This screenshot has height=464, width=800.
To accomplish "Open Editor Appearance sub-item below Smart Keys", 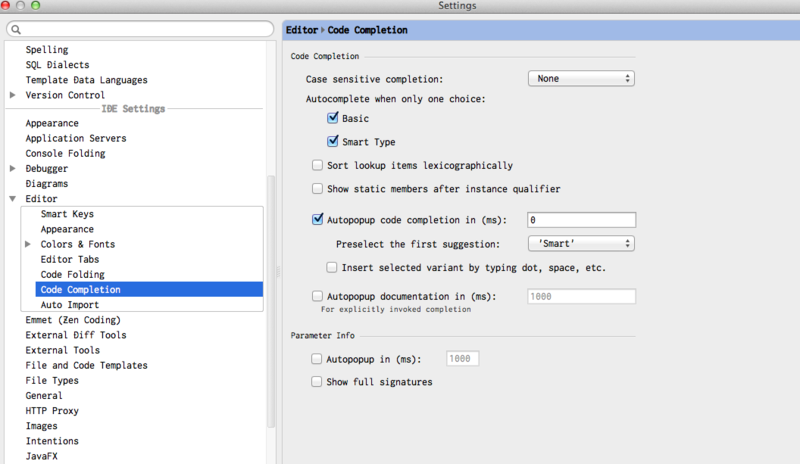I will tap(67, 229).
